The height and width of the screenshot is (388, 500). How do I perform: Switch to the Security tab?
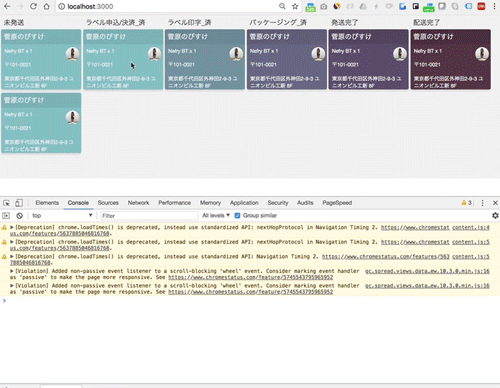point(278,203)
